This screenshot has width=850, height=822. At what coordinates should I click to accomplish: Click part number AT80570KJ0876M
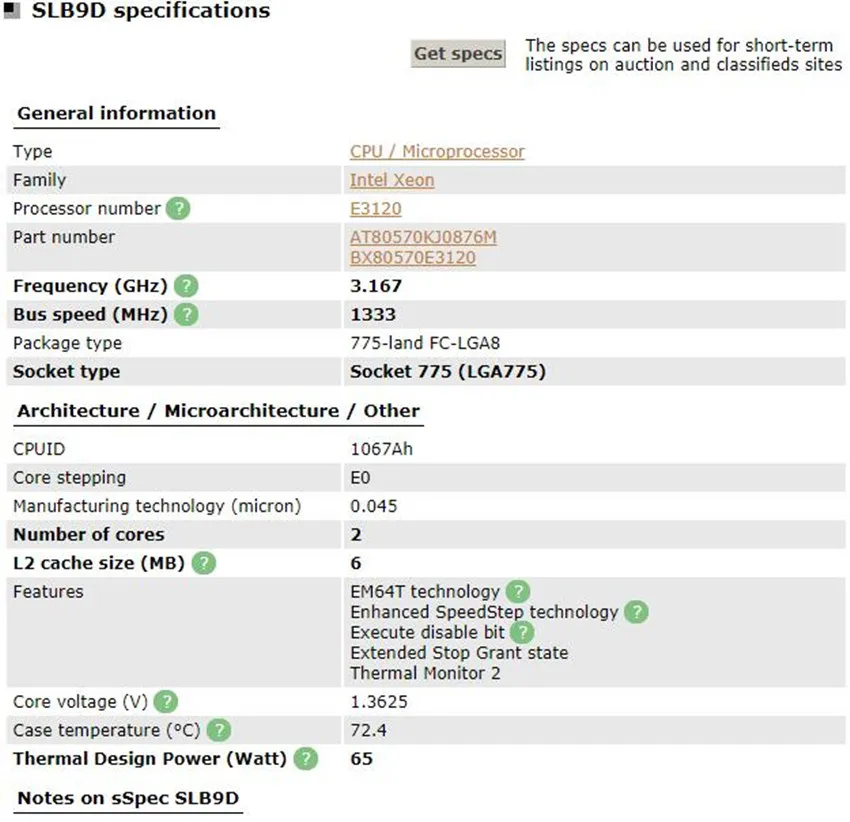[423, 237]
